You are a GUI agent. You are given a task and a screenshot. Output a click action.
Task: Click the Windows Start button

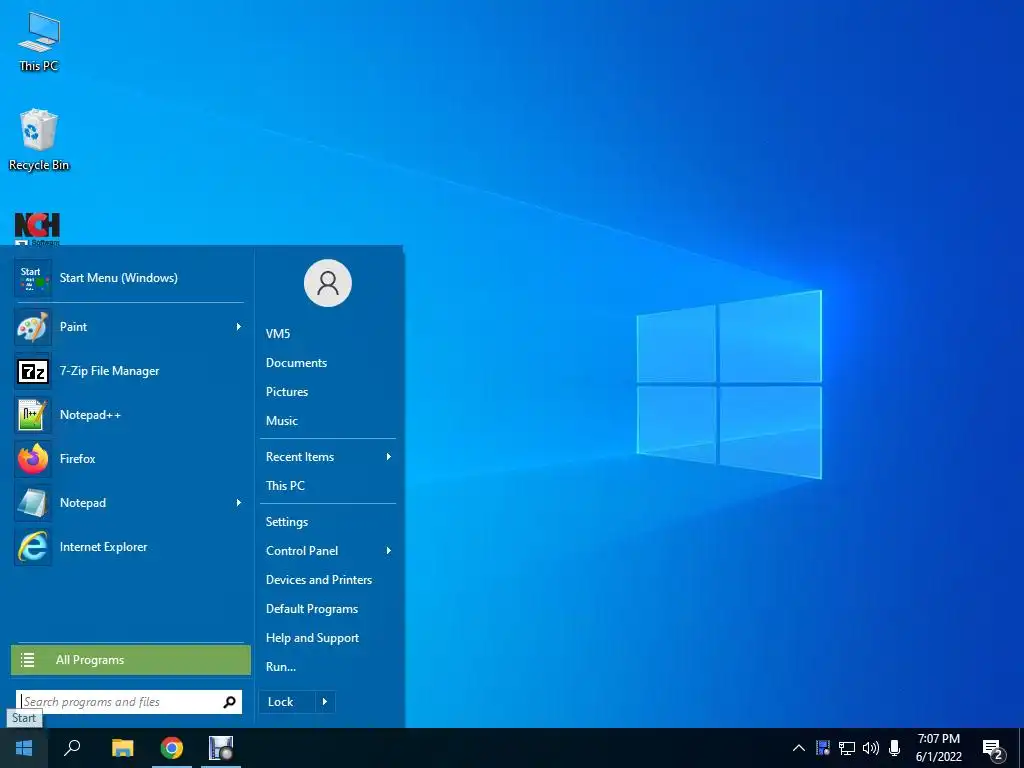24,748
